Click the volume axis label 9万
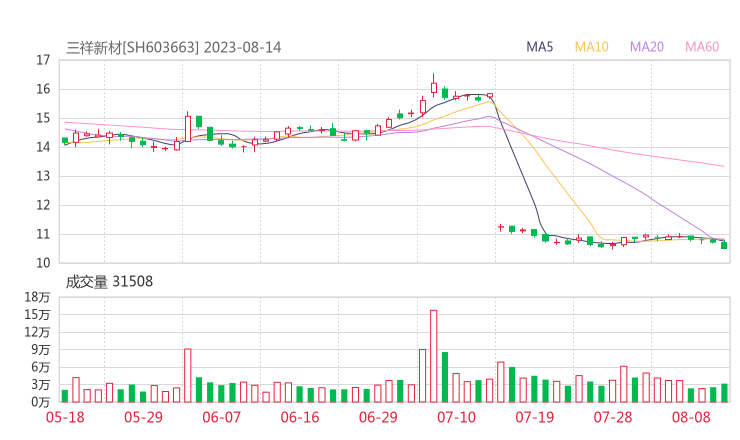Viewport: 740px width, 440px height. click(41, 350)
